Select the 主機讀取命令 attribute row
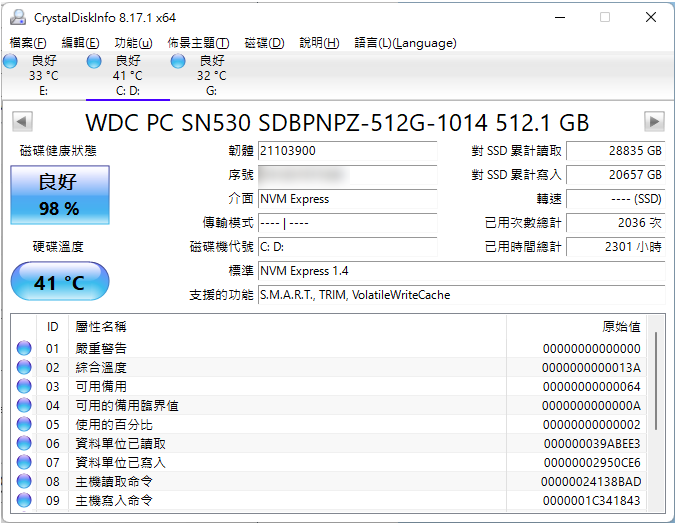This screenshot has width=676, height=525. pyautogui.click(x=329, y=481)
